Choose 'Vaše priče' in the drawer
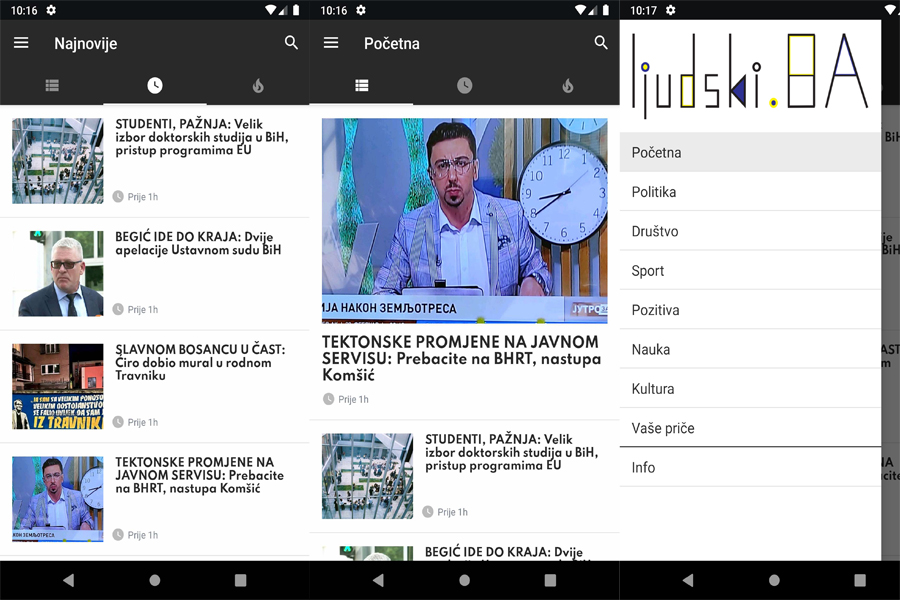 pyautogui.click(x=750, y=428)
